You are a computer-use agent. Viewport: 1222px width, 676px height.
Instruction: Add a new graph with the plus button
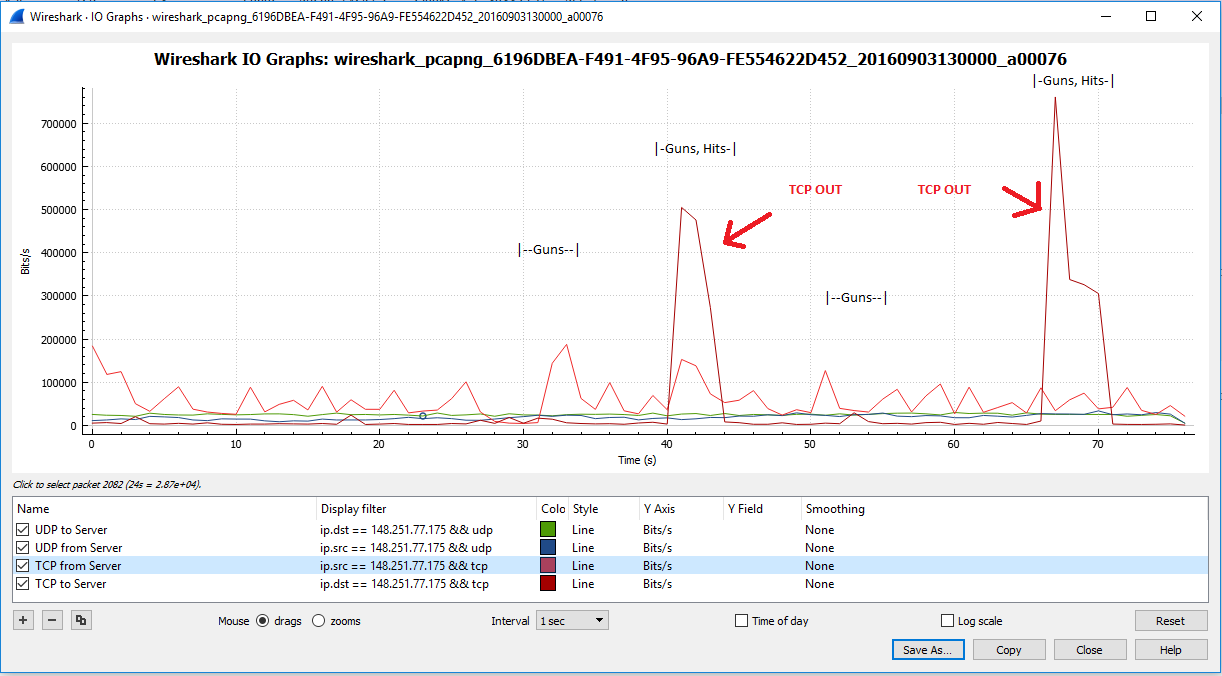pyautogui.click(x=23, y=621)
